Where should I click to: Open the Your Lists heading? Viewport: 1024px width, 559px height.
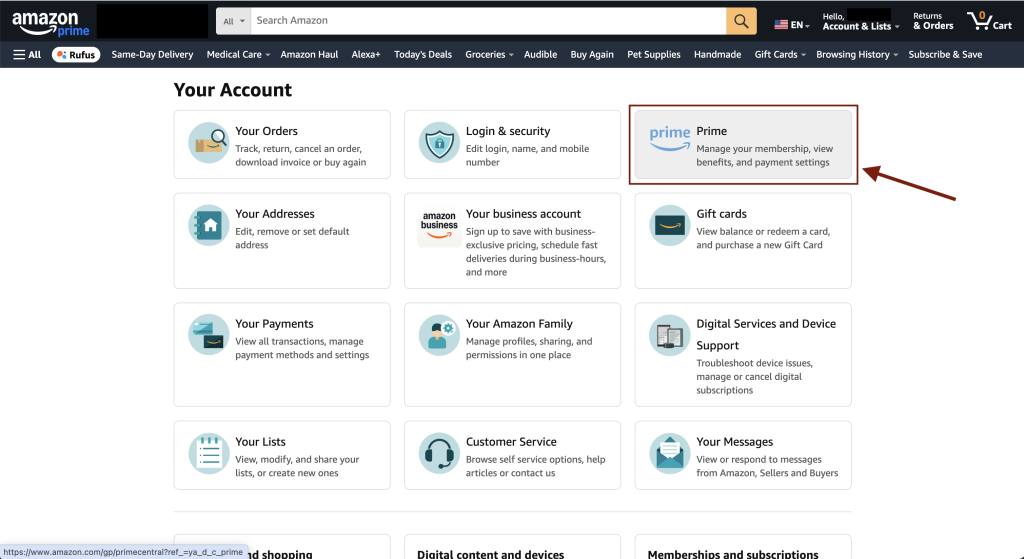(x=261, y=442)
